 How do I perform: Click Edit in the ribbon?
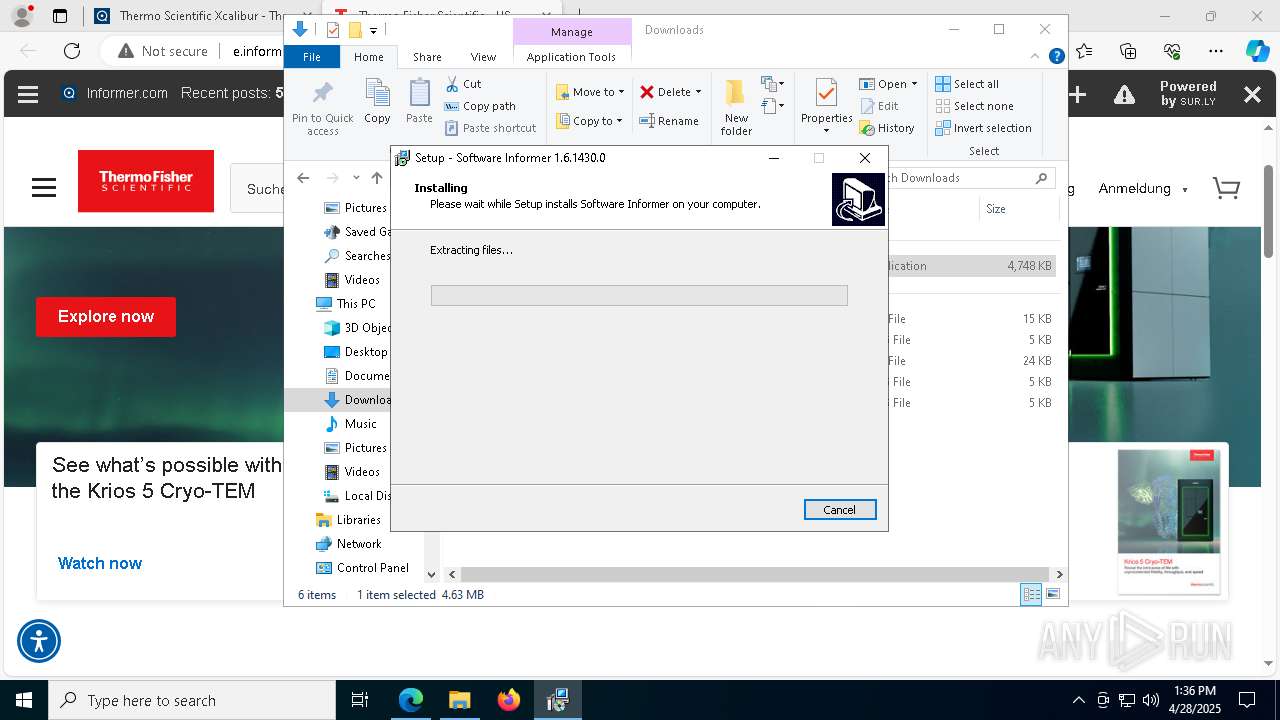[x=879, y=106]
